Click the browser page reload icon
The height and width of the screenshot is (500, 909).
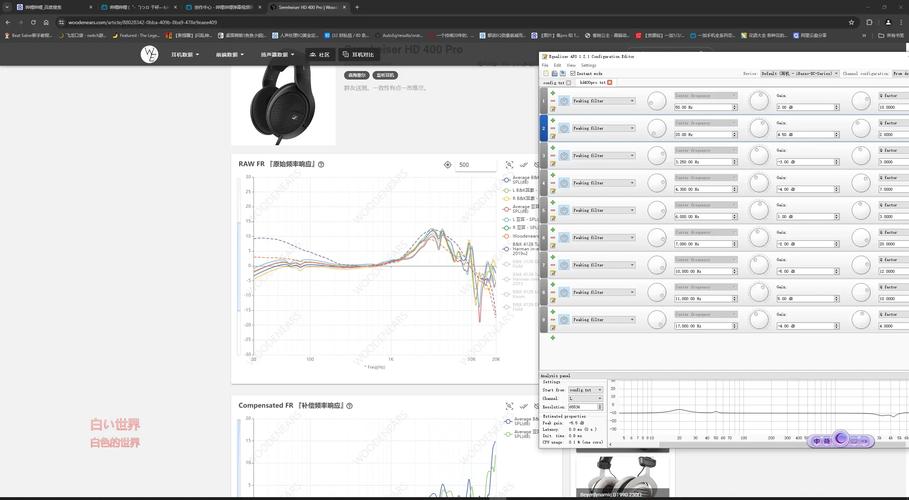(35, 21)
